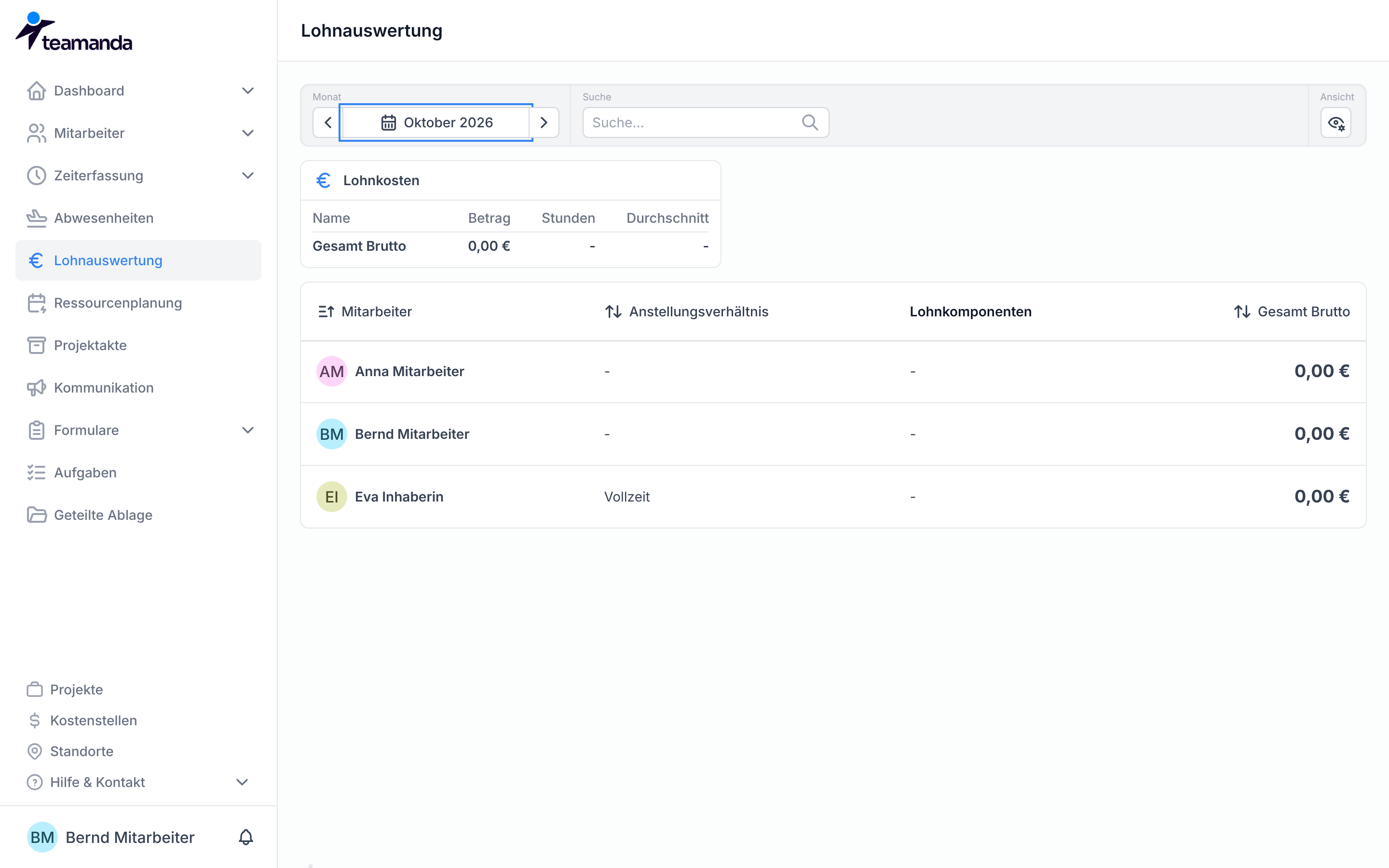The height and width of the screenshot is (868, 1389).
Task: Open Hilfe & Kontakt
Action: coord(97,783)
